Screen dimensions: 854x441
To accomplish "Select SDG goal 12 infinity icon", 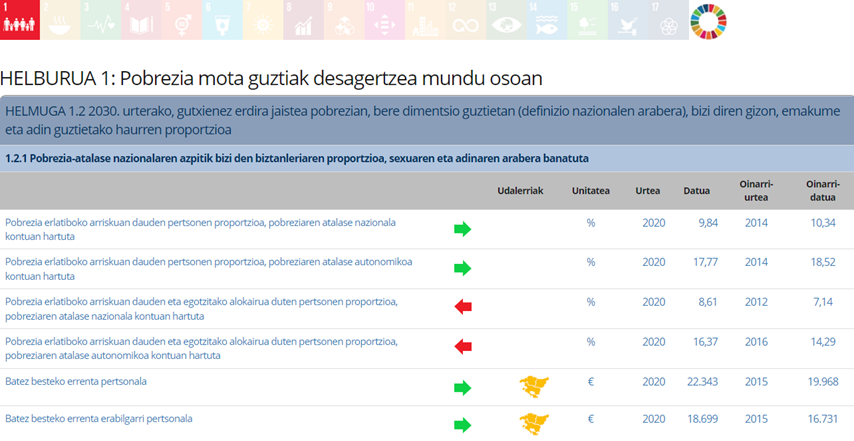I will [x=465, y=20].
